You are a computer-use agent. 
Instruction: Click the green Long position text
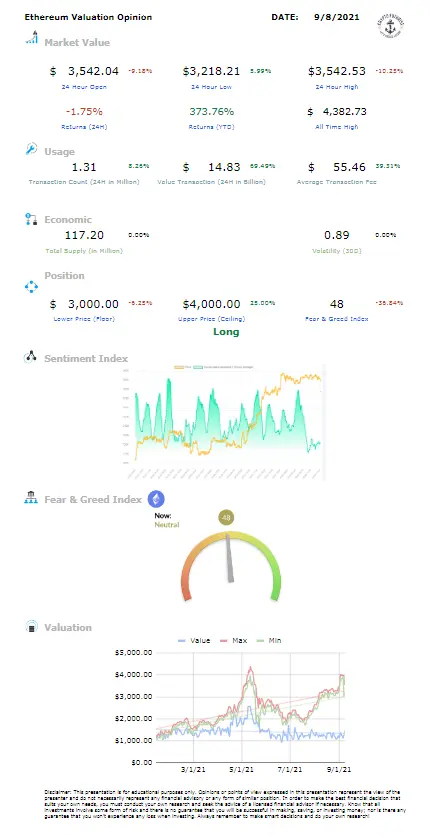(226, 332)
